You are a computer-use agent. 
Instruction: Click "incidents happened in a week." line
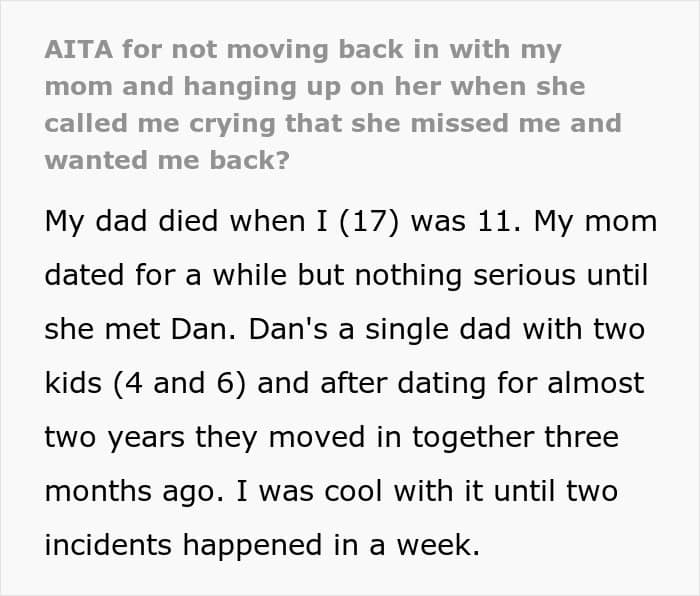[262, 545]
